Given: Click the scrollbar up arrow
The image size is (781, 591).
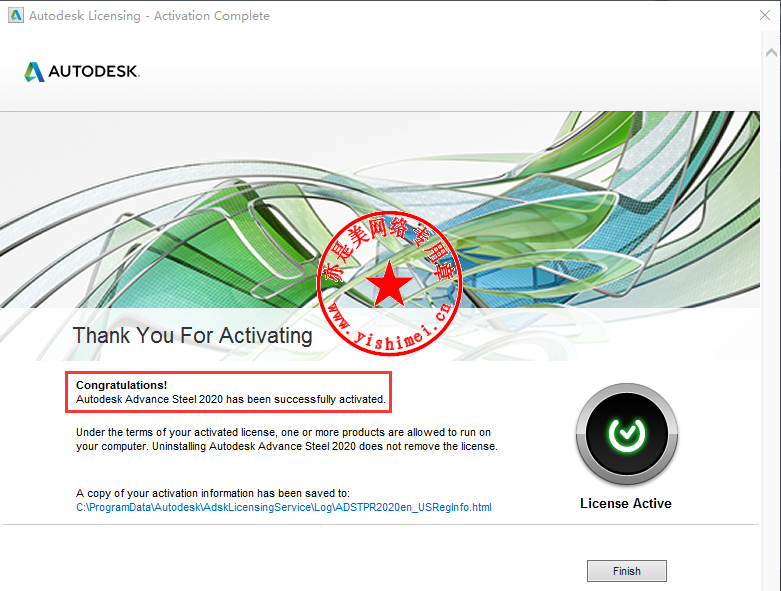Looking at the screenshot, I should click(x=771, y=52).
